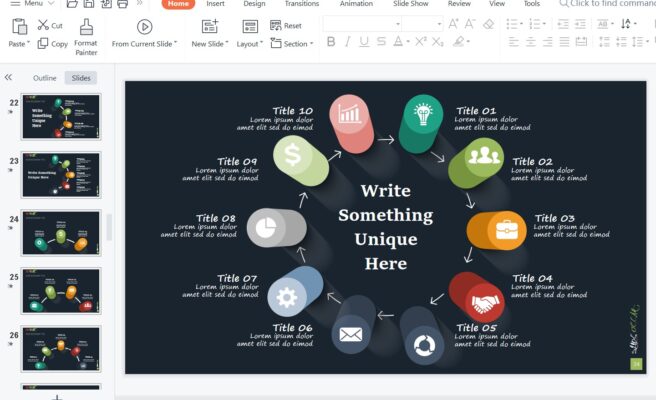Image resolution: width=656 pixels, height=400 pixels.
Task: Add a New Slide using its icon
Action: coord(210,26)
